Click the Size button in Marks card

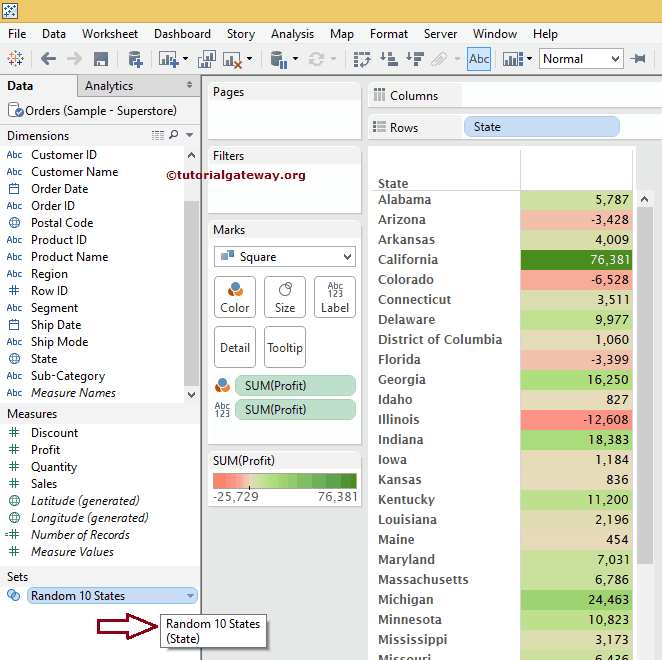tap(285, 297)
